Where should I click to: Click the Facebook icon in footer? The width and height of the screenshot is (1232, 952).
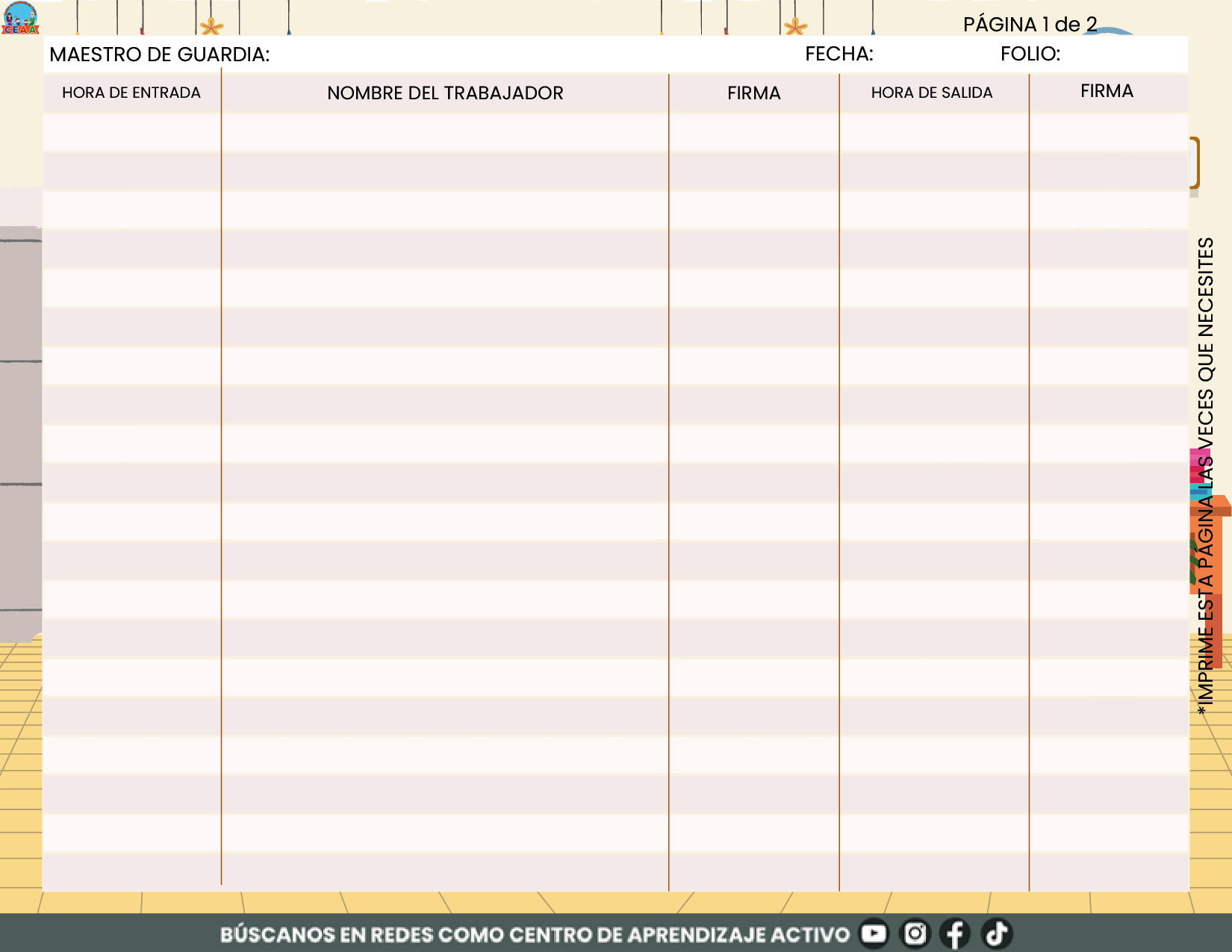click(955, 934)
